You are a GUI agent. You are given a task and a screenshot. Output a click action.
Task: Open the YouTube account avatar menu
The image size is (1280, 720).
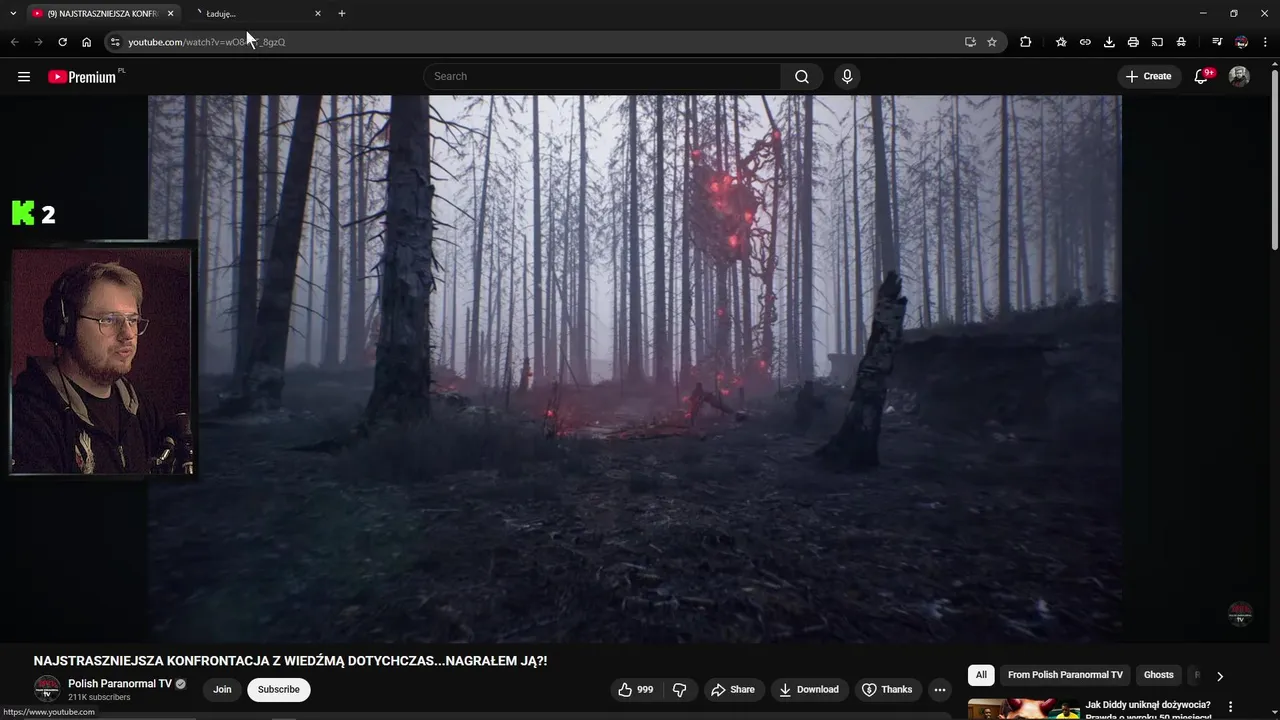point(1239,76)
